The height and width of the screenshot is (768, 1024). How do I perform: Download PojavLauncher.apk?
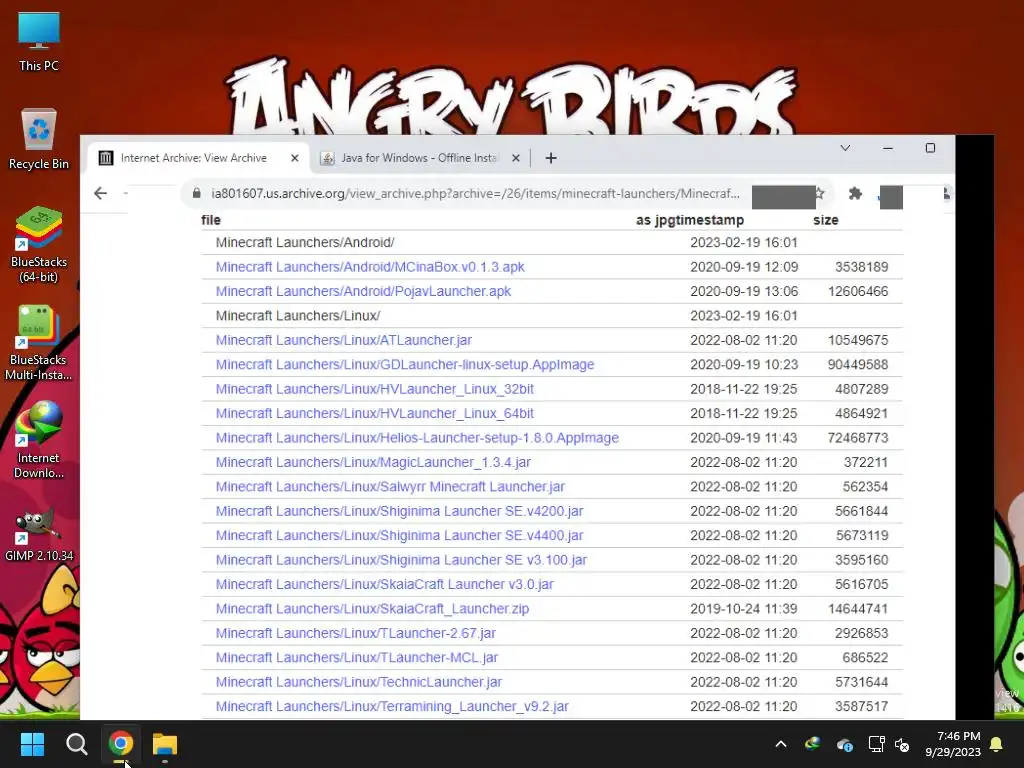363,291
